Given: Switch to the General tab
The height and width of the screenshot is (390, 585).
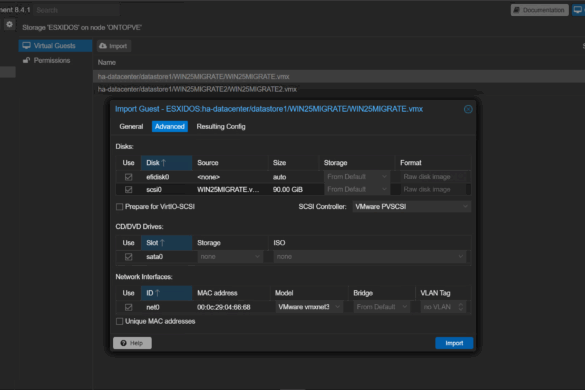Looking at the screenshot, I should (131, 127).
